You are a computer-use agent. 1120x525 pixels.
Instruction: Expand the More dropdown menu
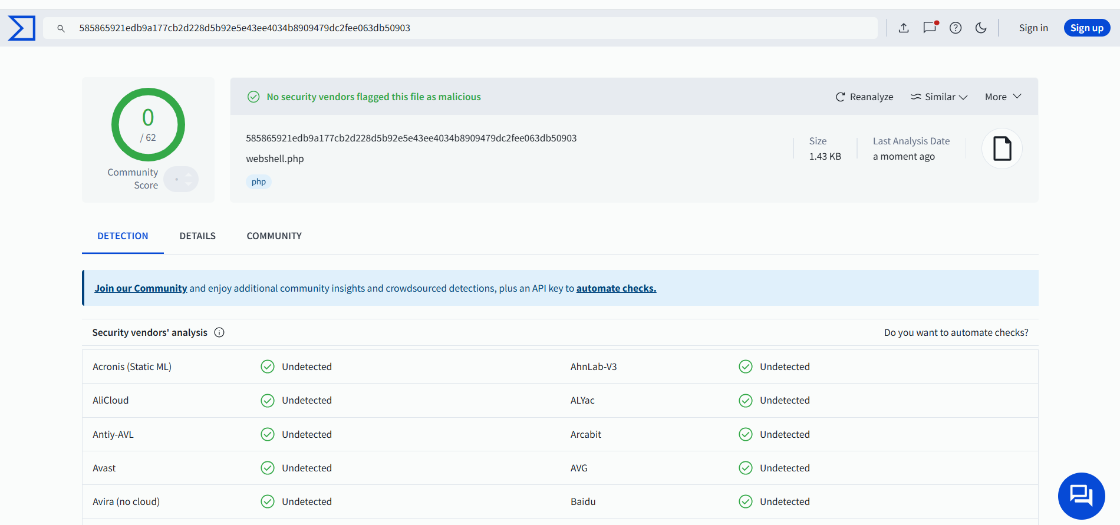point(1002,97)
